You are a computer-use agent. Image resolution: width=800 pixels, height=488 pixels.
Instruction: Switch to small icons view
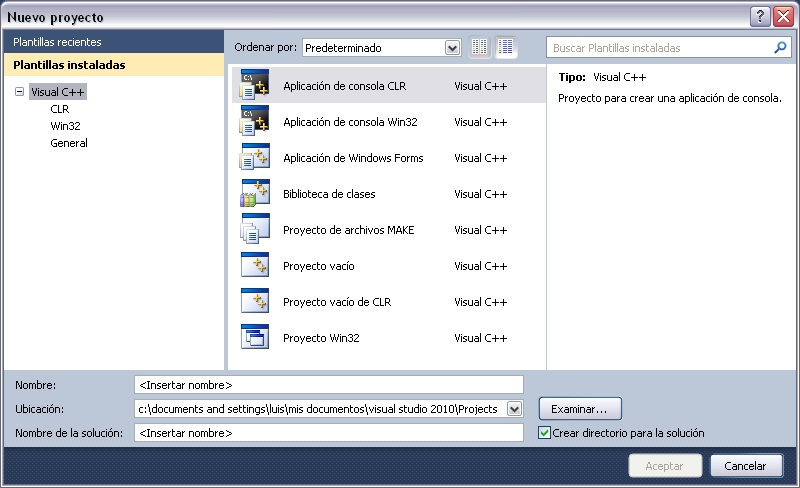479,47
